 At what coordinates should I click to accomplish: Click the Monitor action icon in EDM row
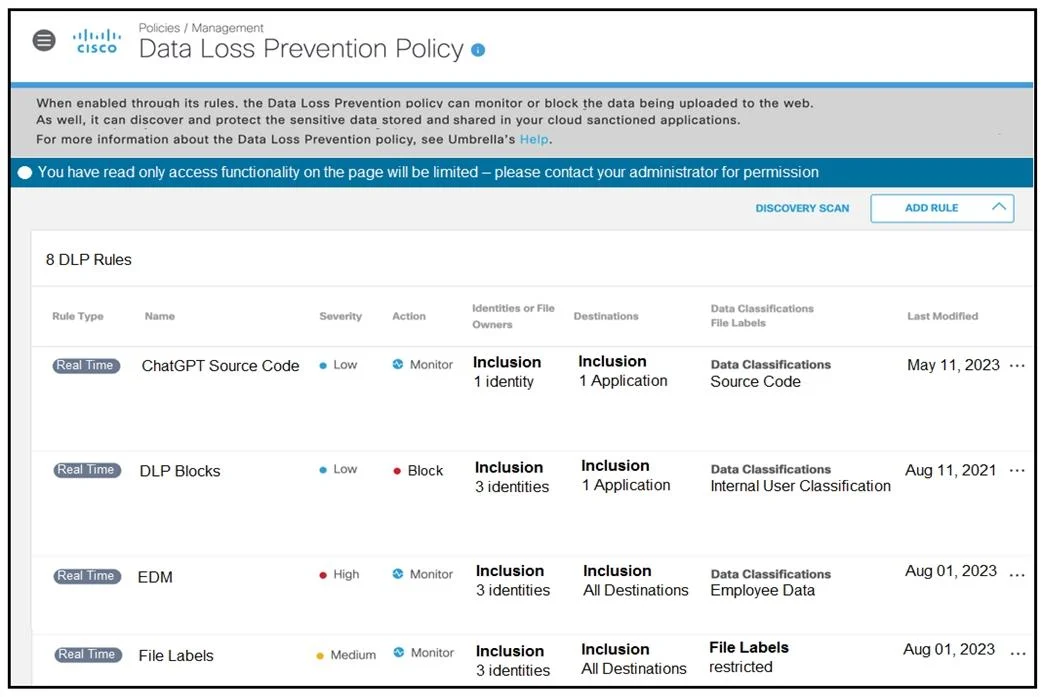[x=398, y=574]
